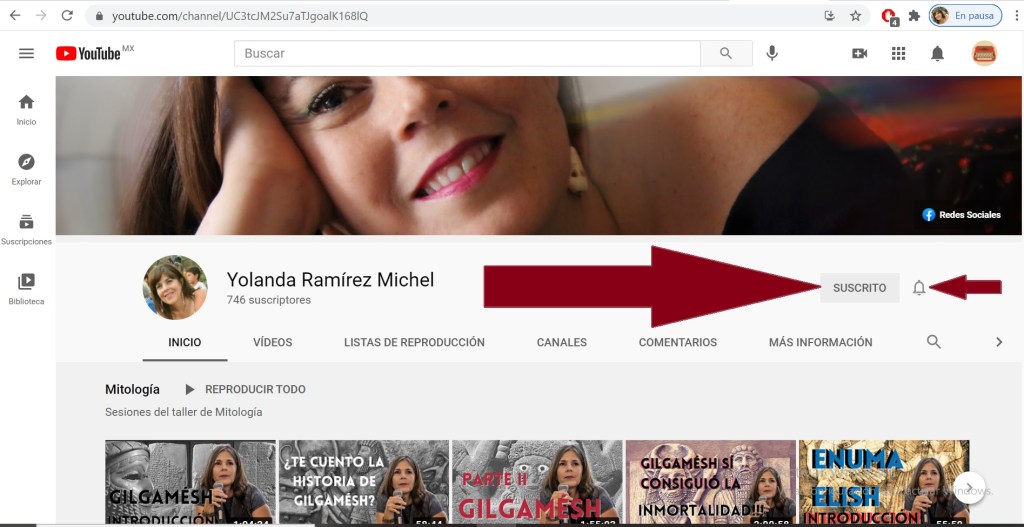
Task: Search within channel using magnifier icon
Action: 933,342
